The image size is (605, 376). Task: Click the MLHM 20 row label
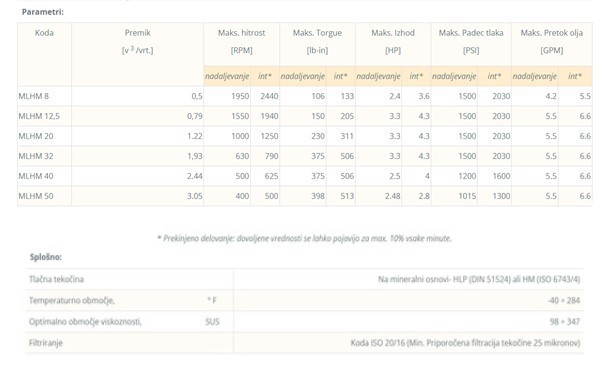(x=36, y=136)
